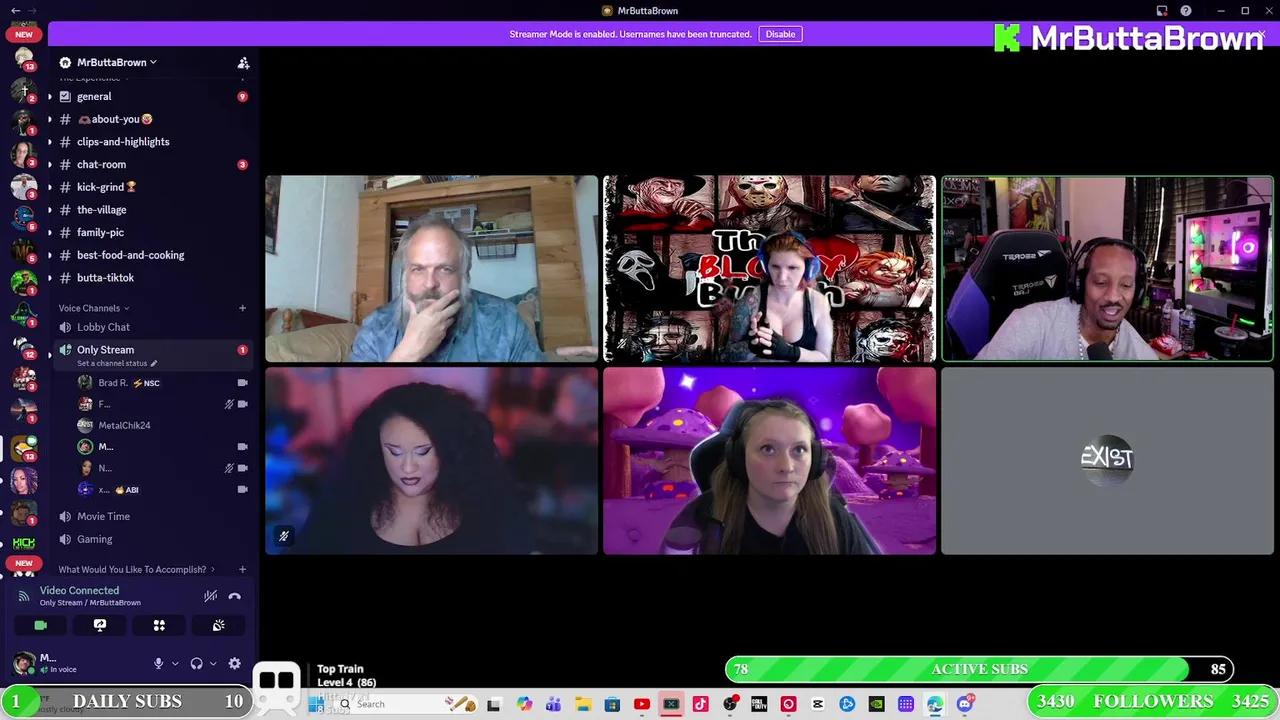Image resolution: width=1280 pixels, height=720 pixels.
Task: Click the Video Connected status text
Action: [79, 591]
